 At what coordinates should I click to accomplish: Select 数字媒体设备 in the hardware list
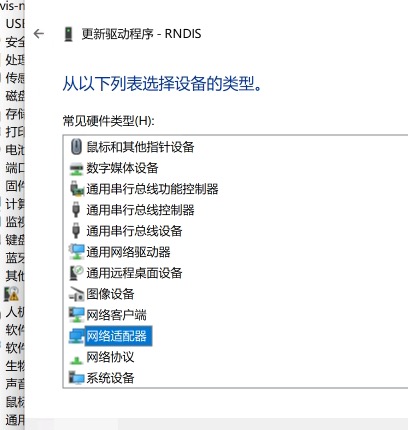point(122,168)
